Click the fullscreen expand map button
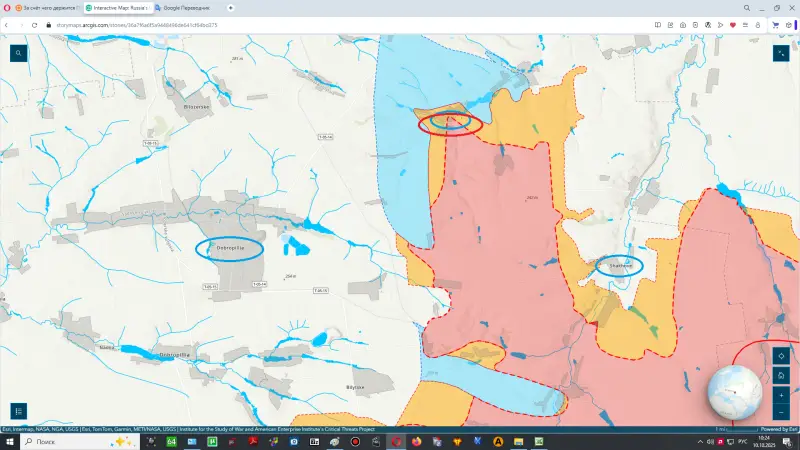 click(780, 54)
